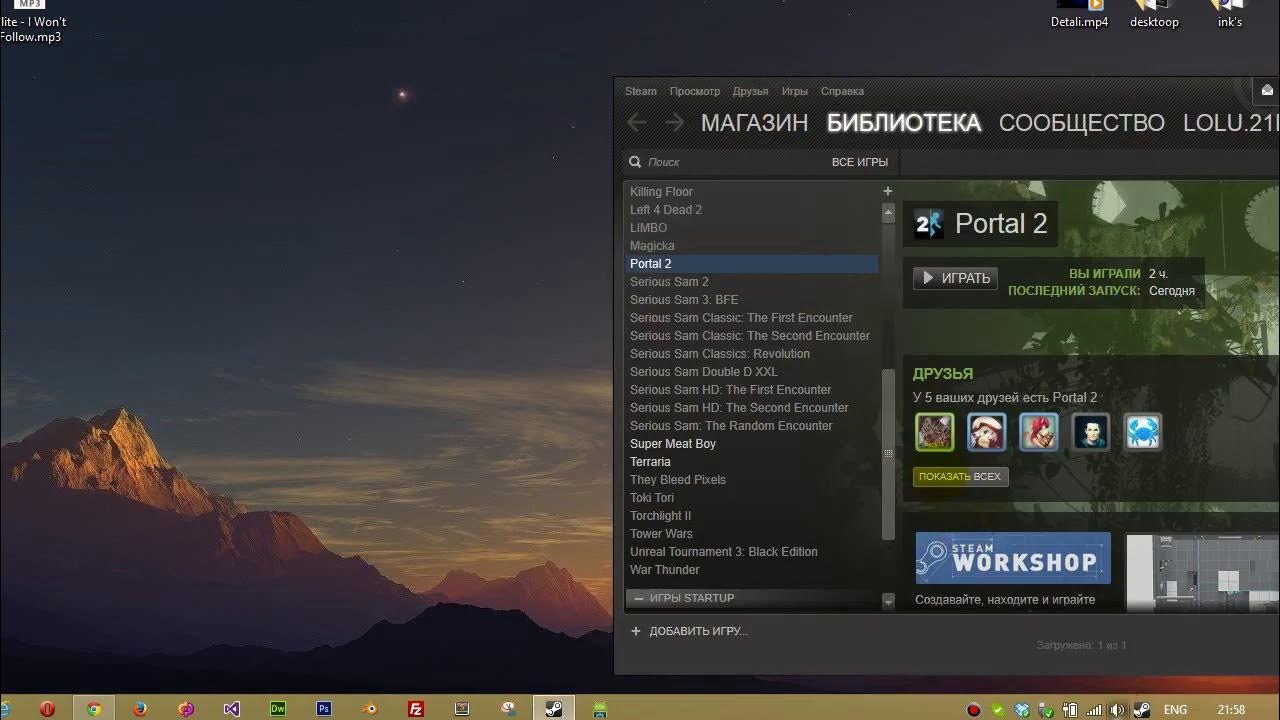Select Super Meat Boy
The image size is (1280, 720).
(x=673, y=443)
